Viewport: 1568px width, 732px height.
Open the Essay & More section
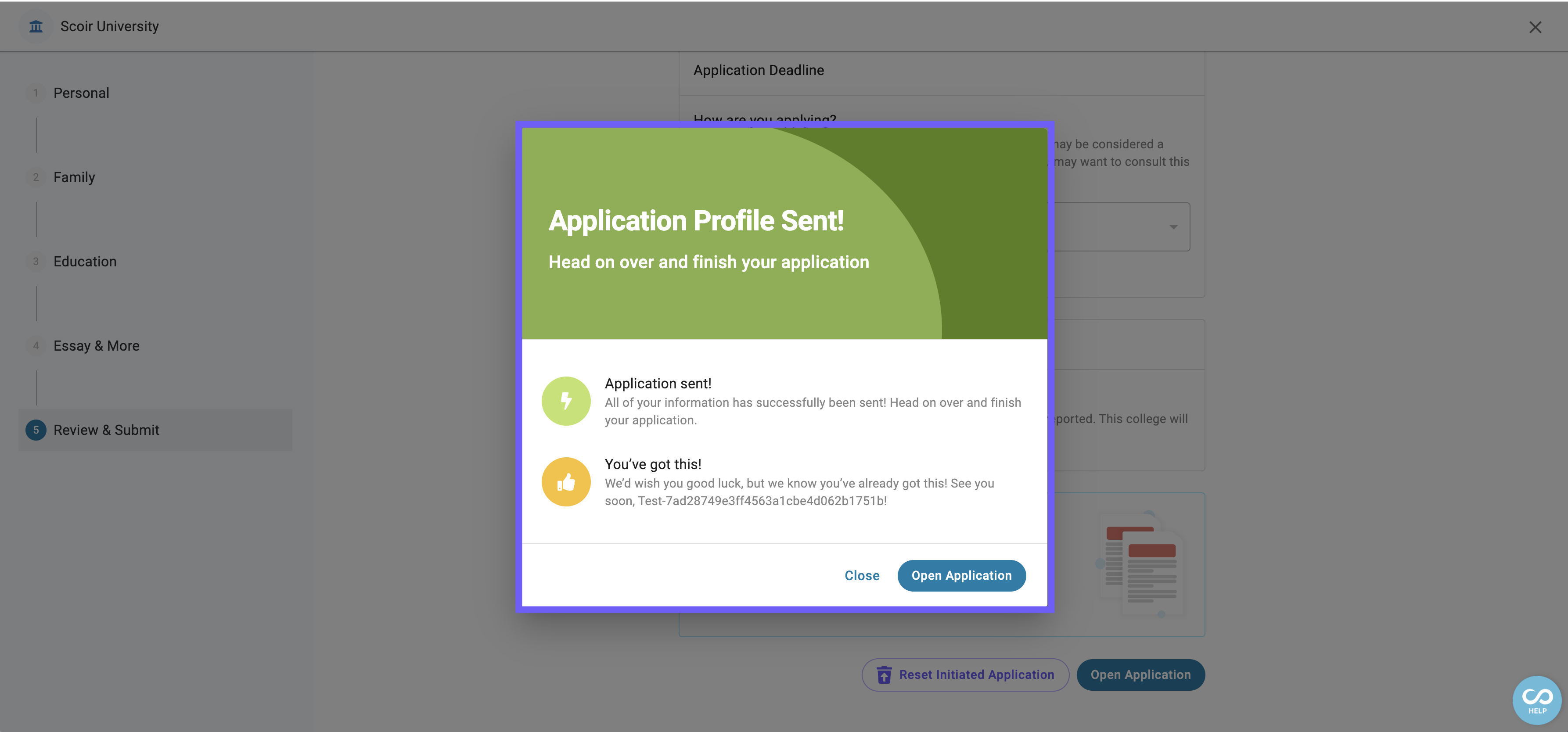point(96,346)
